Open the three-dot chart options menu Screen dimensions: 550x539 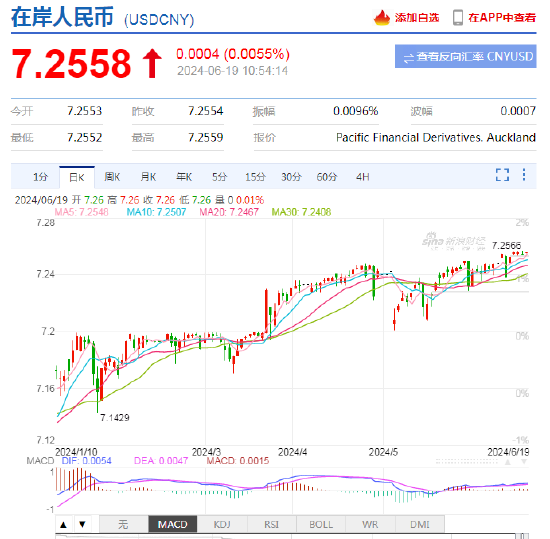point(524,175)
